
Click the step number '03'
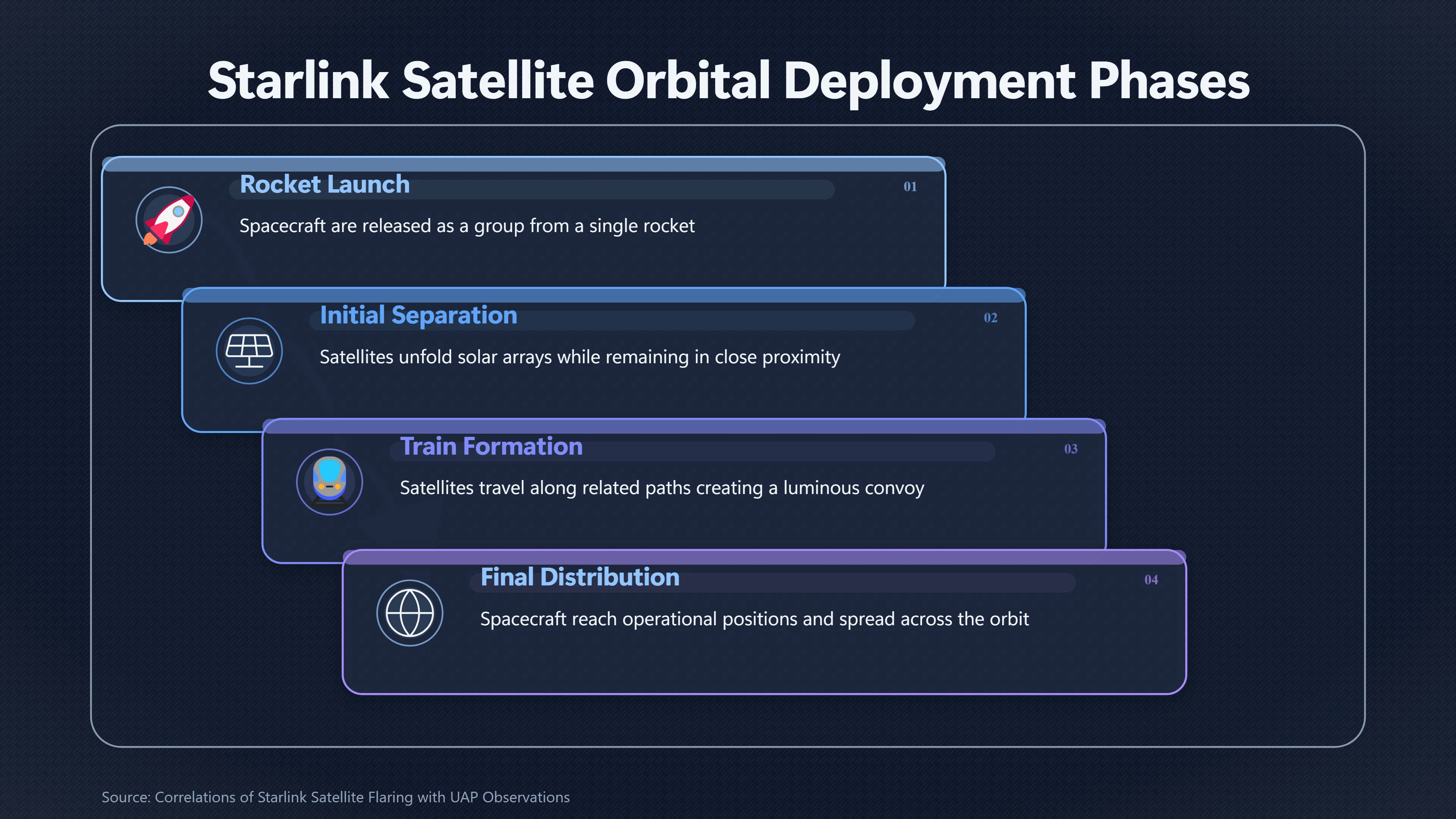pos(1070,449)
